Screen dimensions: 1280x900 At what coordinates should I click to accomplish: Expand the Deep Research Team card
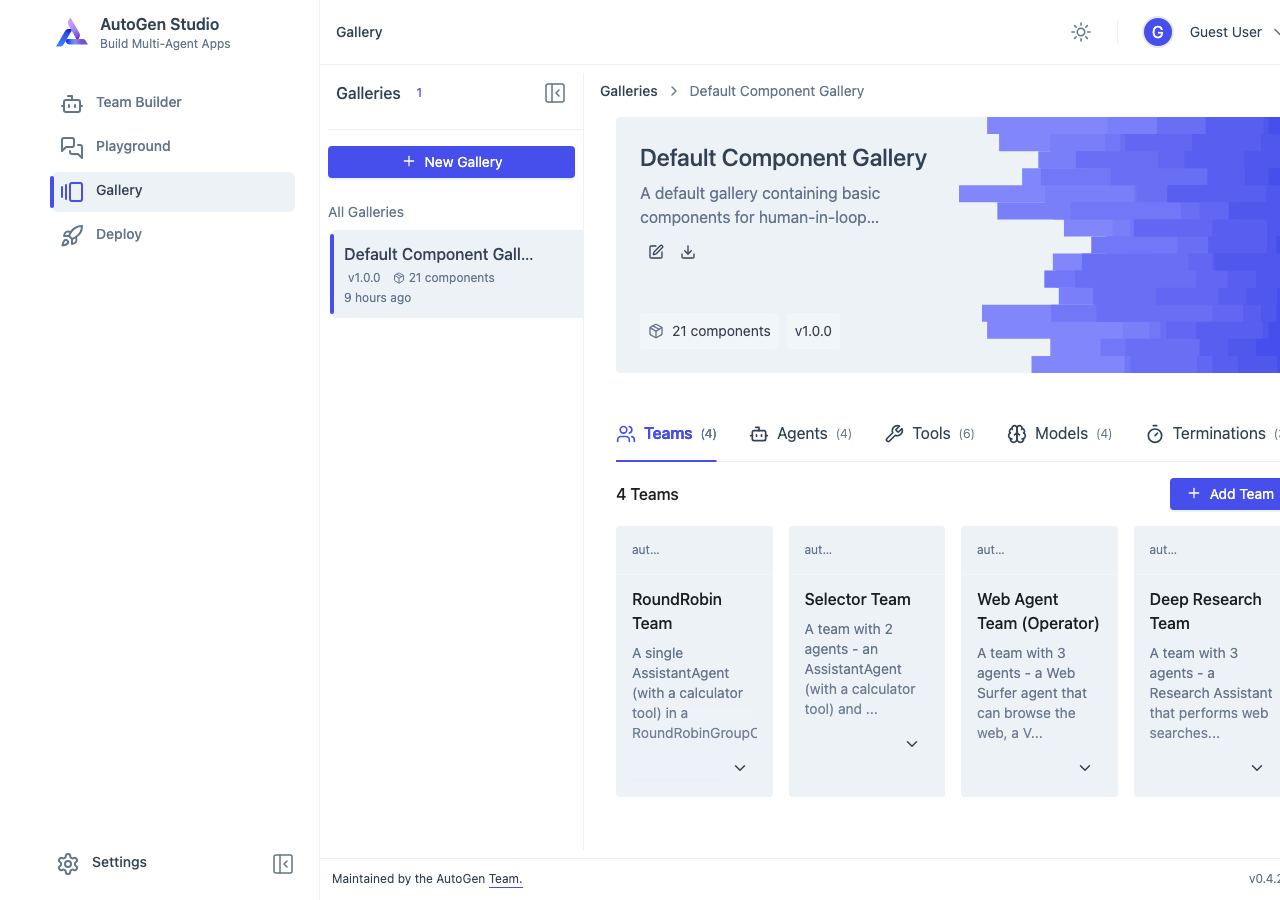point(1257,768)
